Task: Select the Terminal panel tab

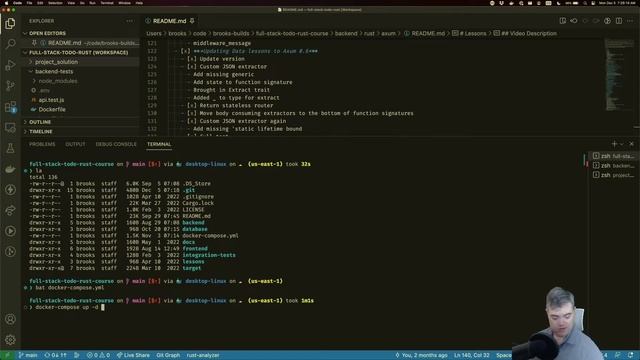Action: tap(159, 144)
